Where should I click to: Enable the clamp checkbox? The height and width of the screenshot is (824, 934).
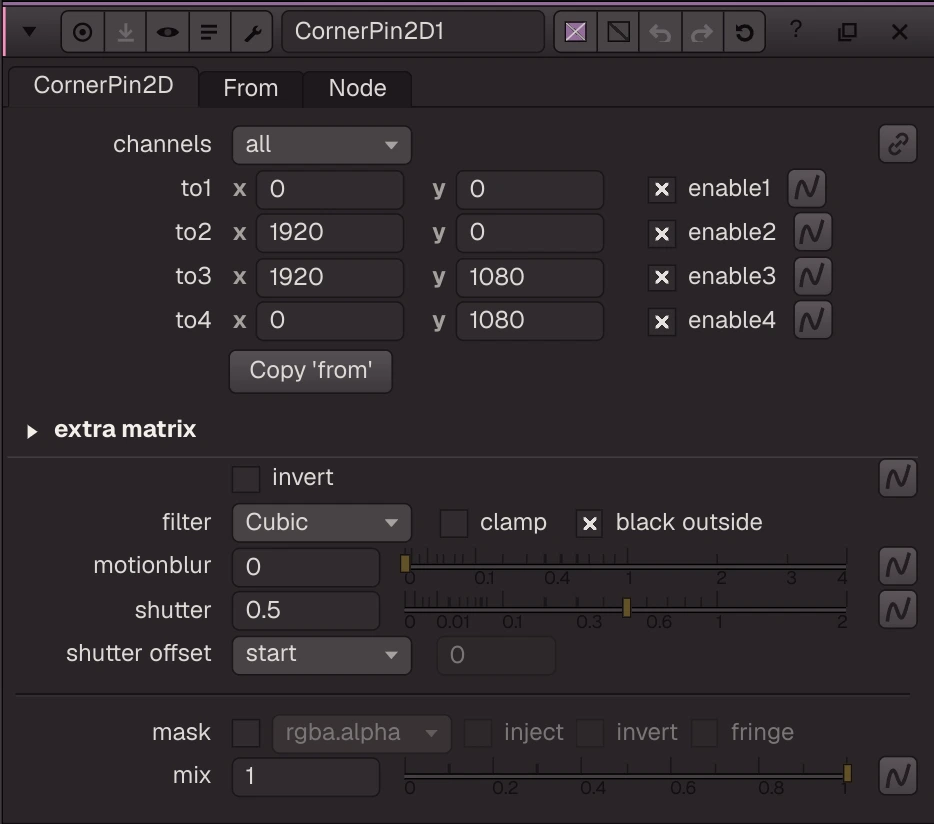click(453, 523)
